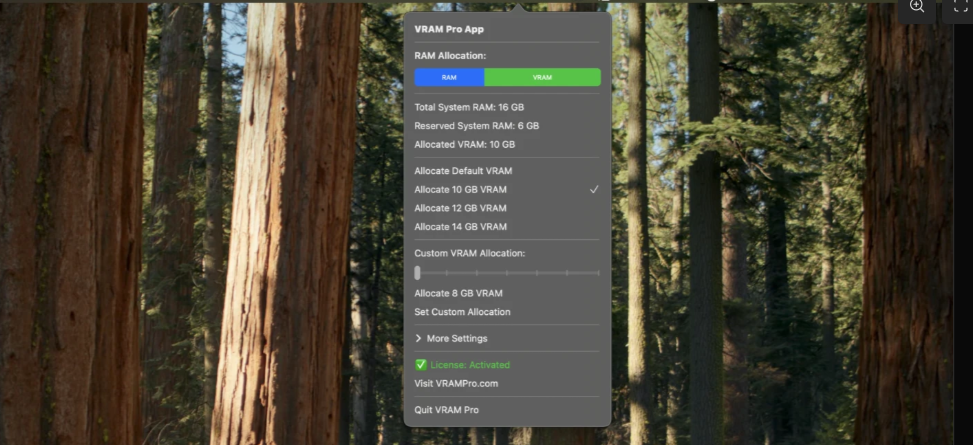Expand the More Settings chevron arrow

pyautogui.click(x=418, y=339)
